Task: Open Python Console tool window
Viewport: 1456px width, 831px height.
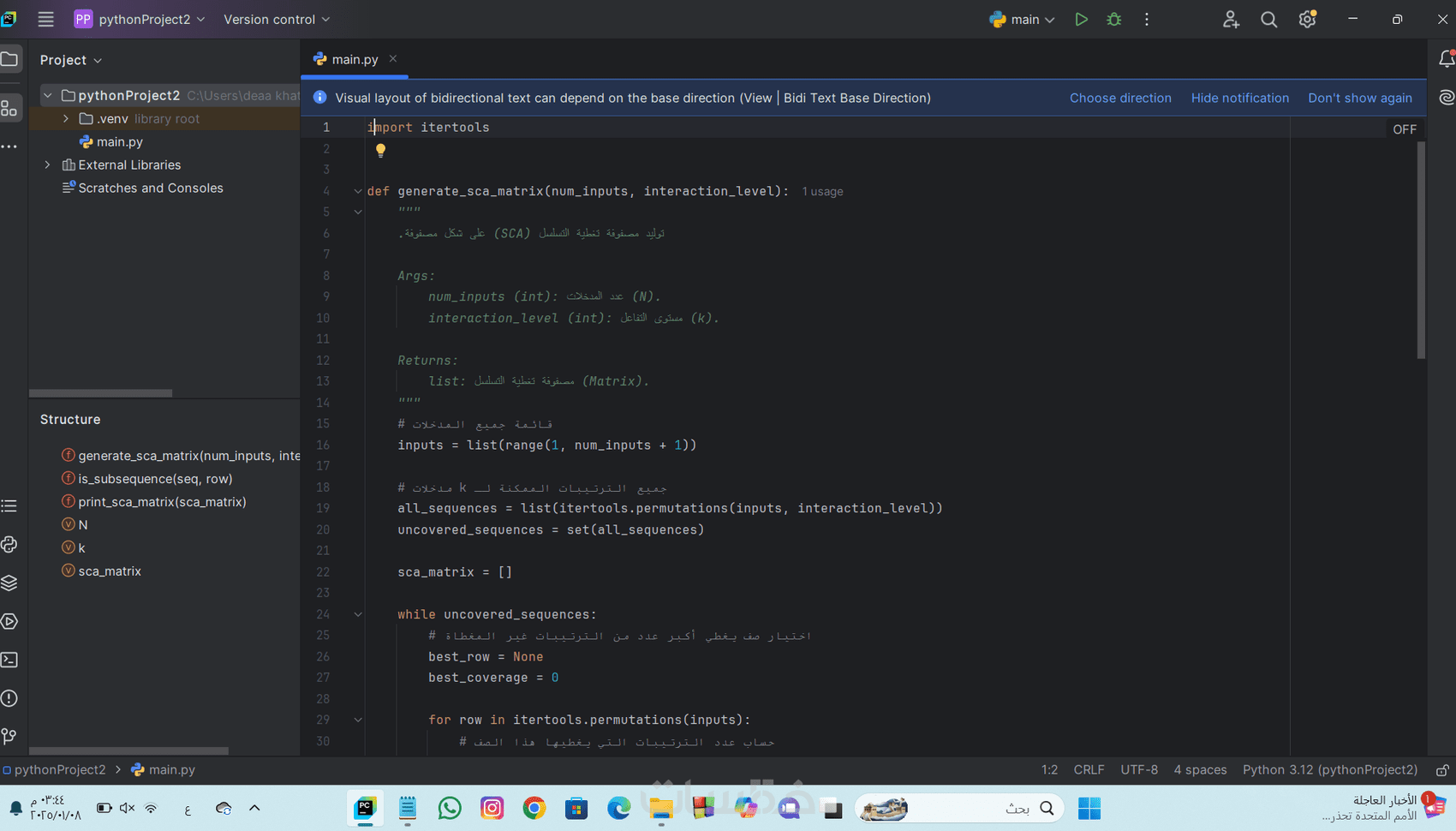Action: click(9, 545)
